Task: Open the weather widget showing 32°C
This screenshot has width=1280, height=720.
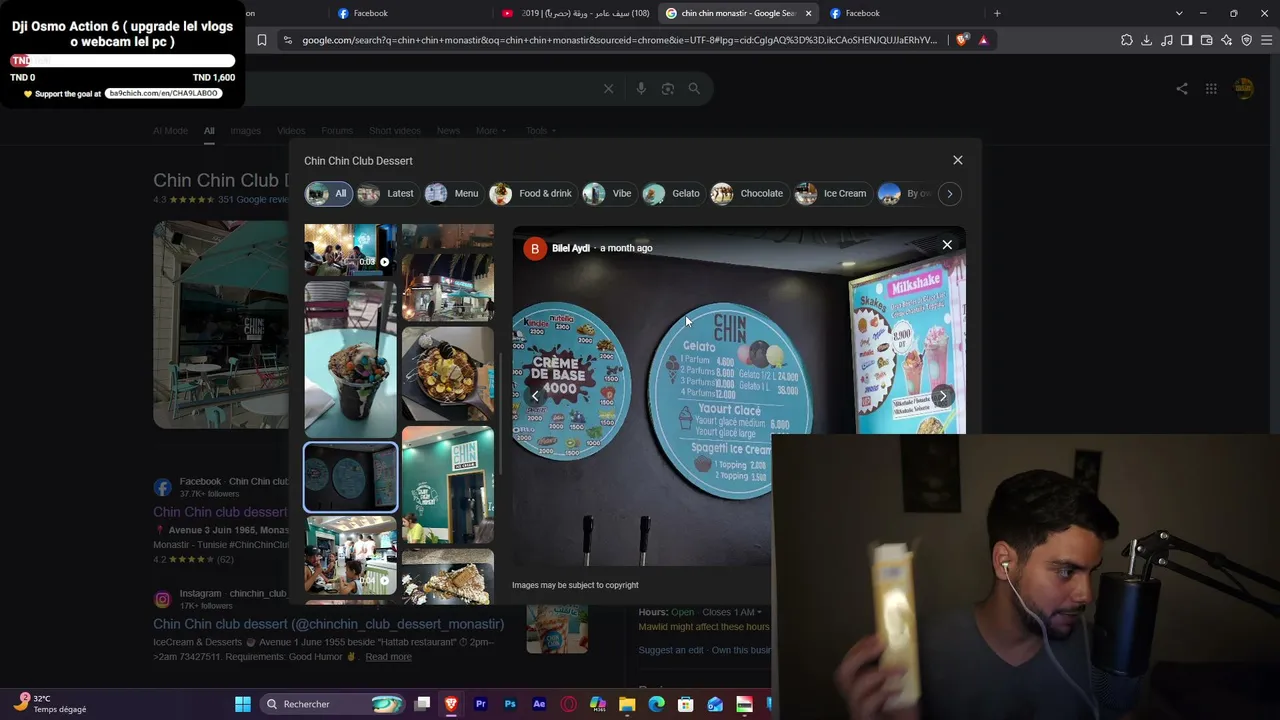Action: [x=50, y=704]
